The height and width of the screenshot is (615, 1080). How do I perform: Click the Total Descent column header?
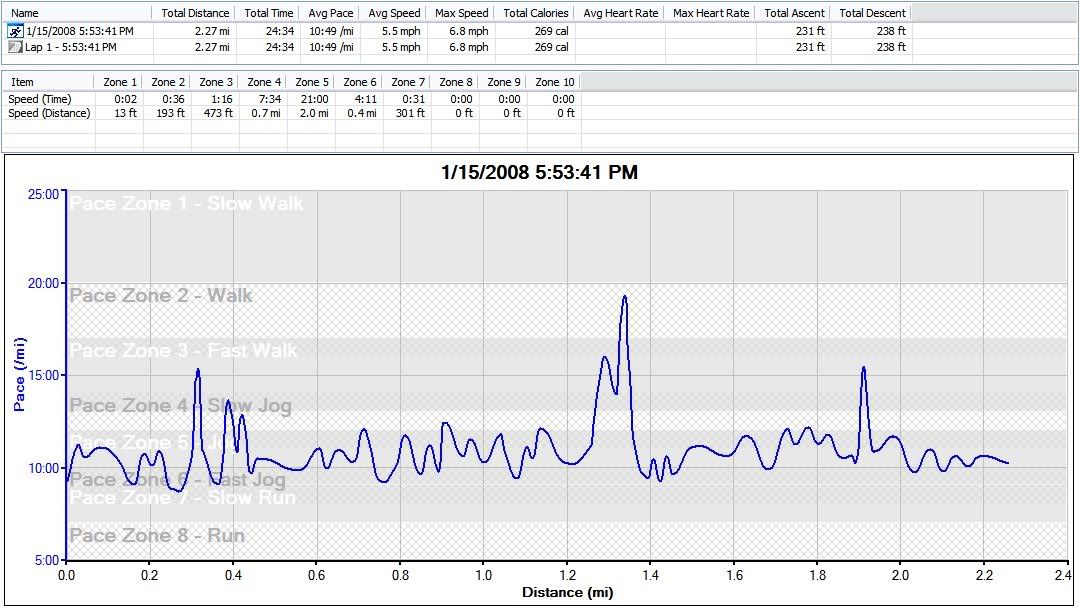pyautogui.click(x=873, y=13)
